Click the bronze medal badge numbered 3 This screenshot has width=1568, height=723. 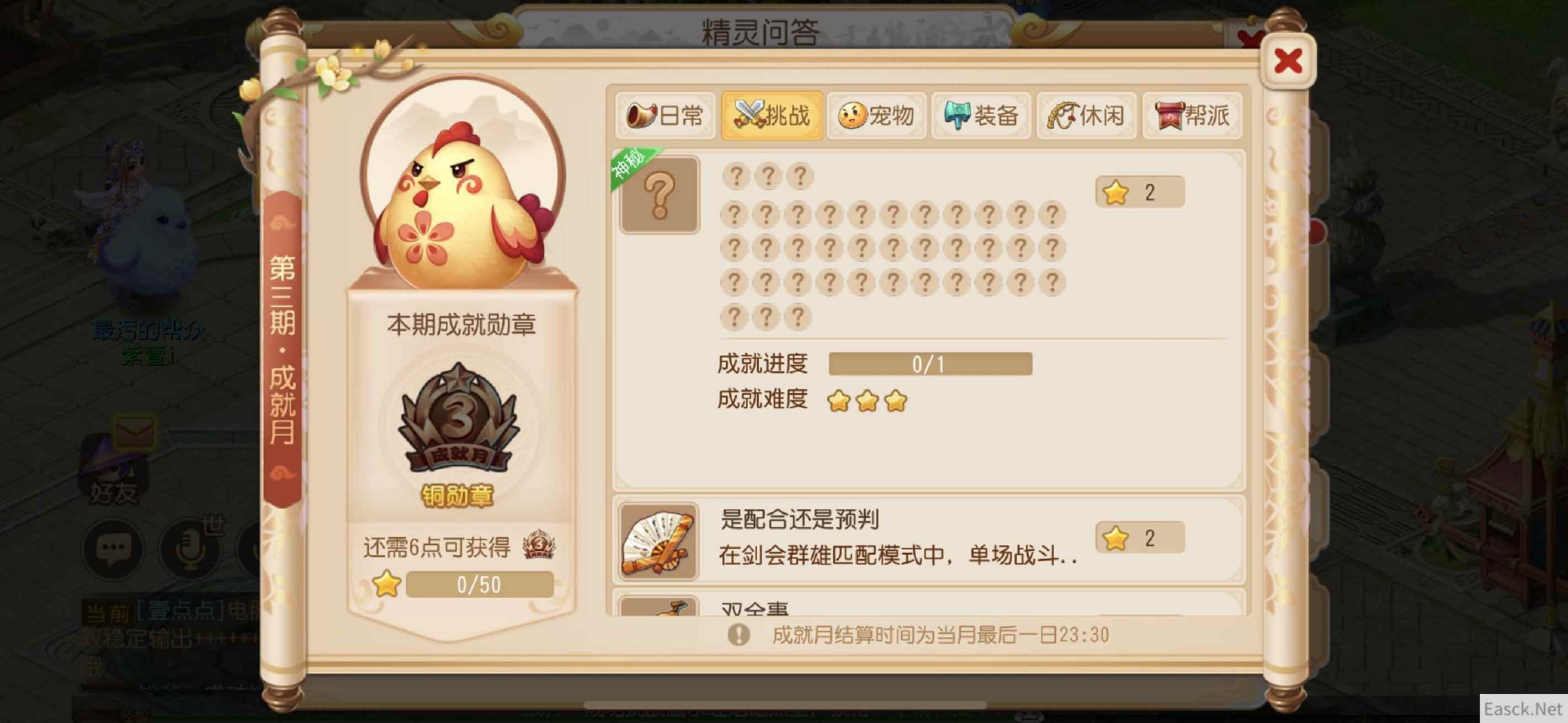(x=458, y=419)
